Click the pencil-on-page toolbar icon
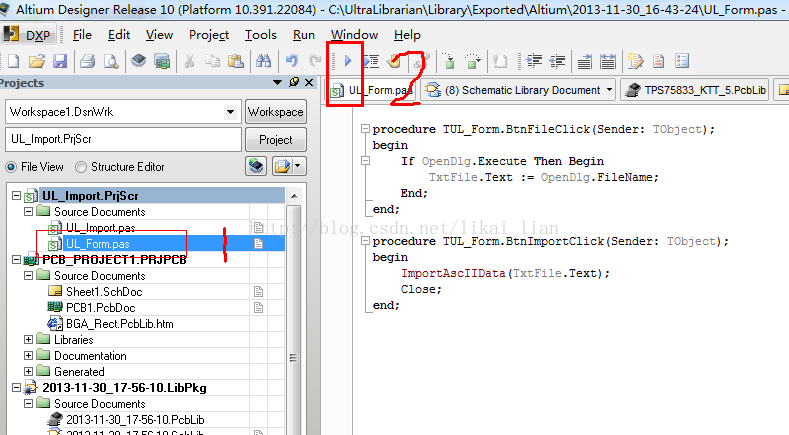The width and height of the screenshot is (789, 435). [635, 61]
